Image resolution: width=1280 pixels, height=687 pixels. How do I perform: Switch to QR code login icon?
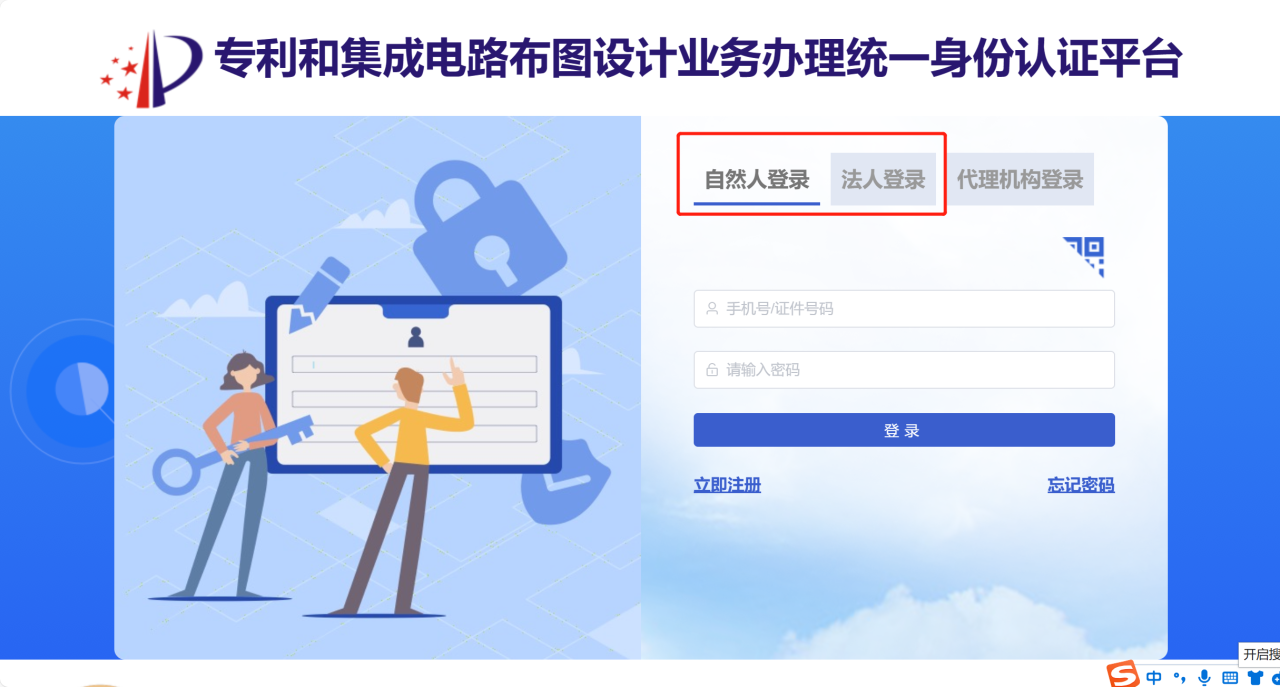[x=1083, y=256]
